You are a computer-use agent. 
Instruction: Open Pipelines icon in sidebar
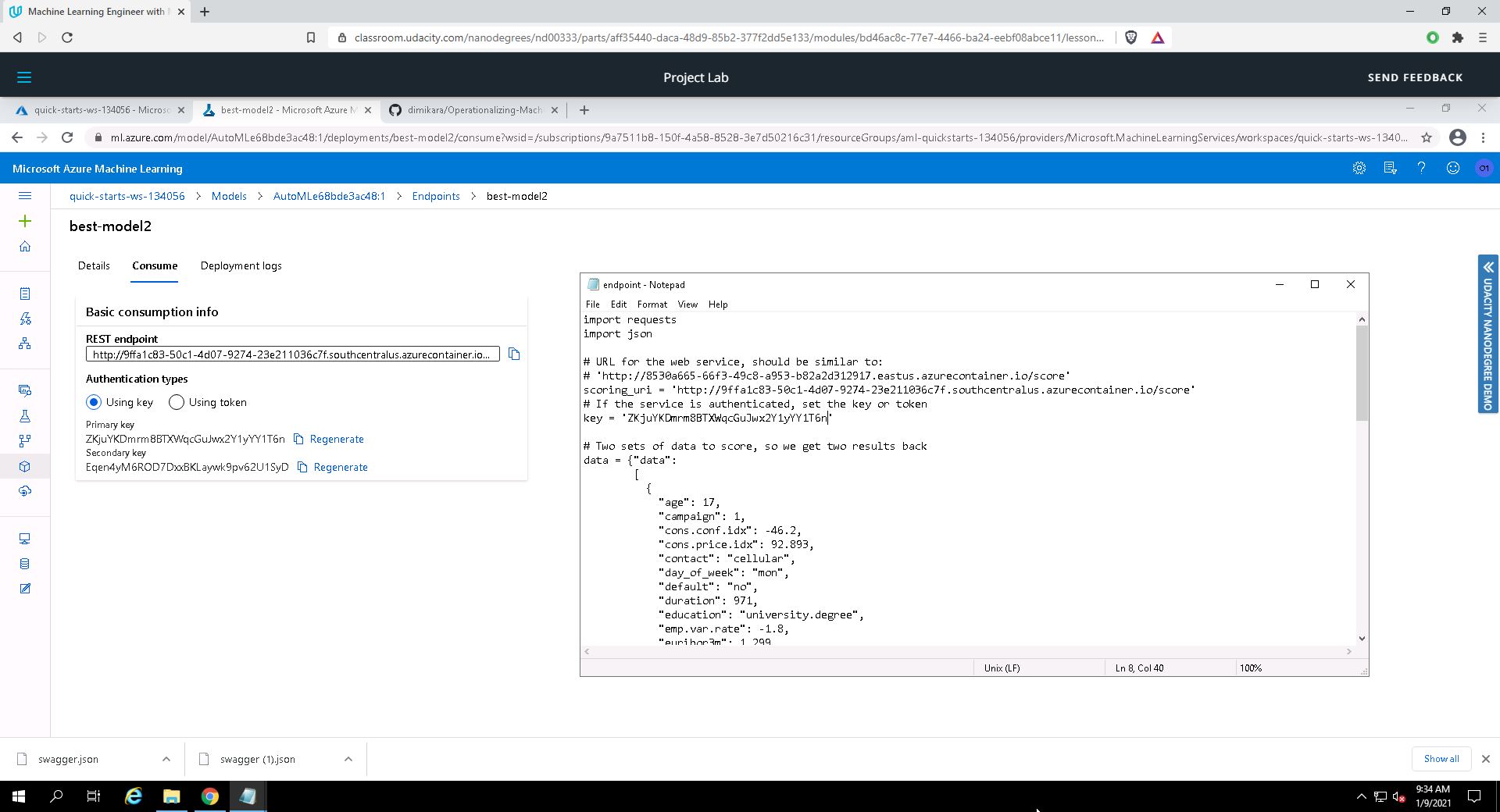(x=25, y=441)
